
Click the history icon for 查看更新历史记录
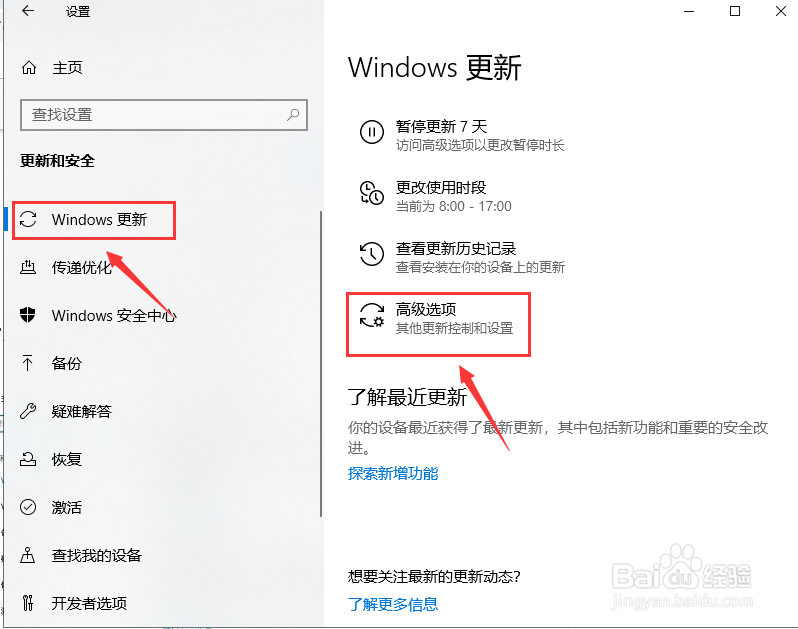pyautogui.click(x=372, y=254)
